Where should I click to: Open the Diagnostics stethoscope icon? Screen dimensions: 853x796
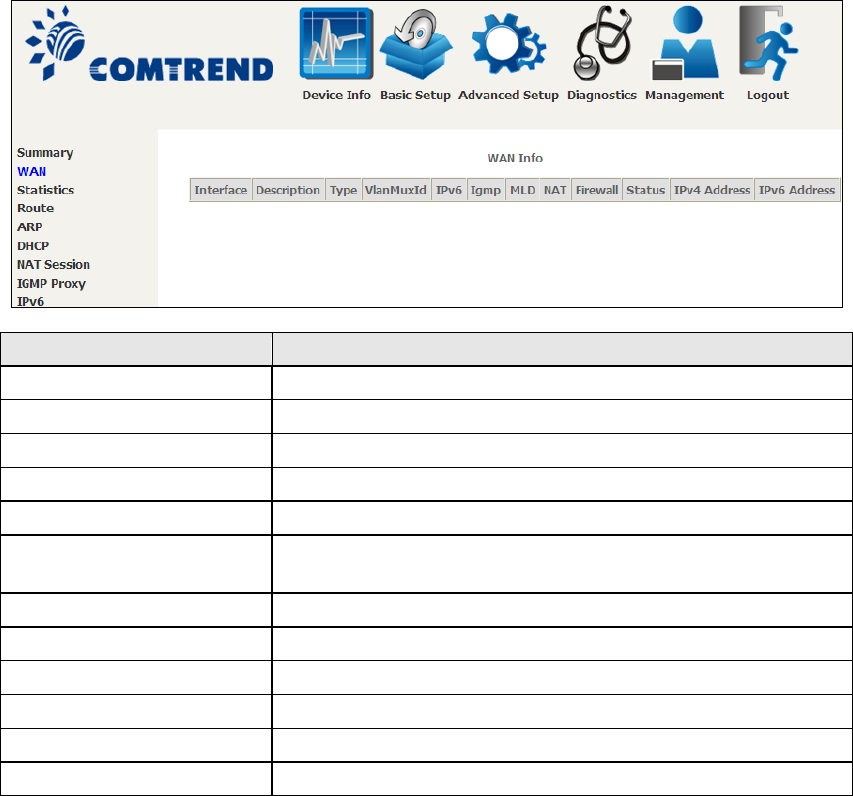pos(602,44)
